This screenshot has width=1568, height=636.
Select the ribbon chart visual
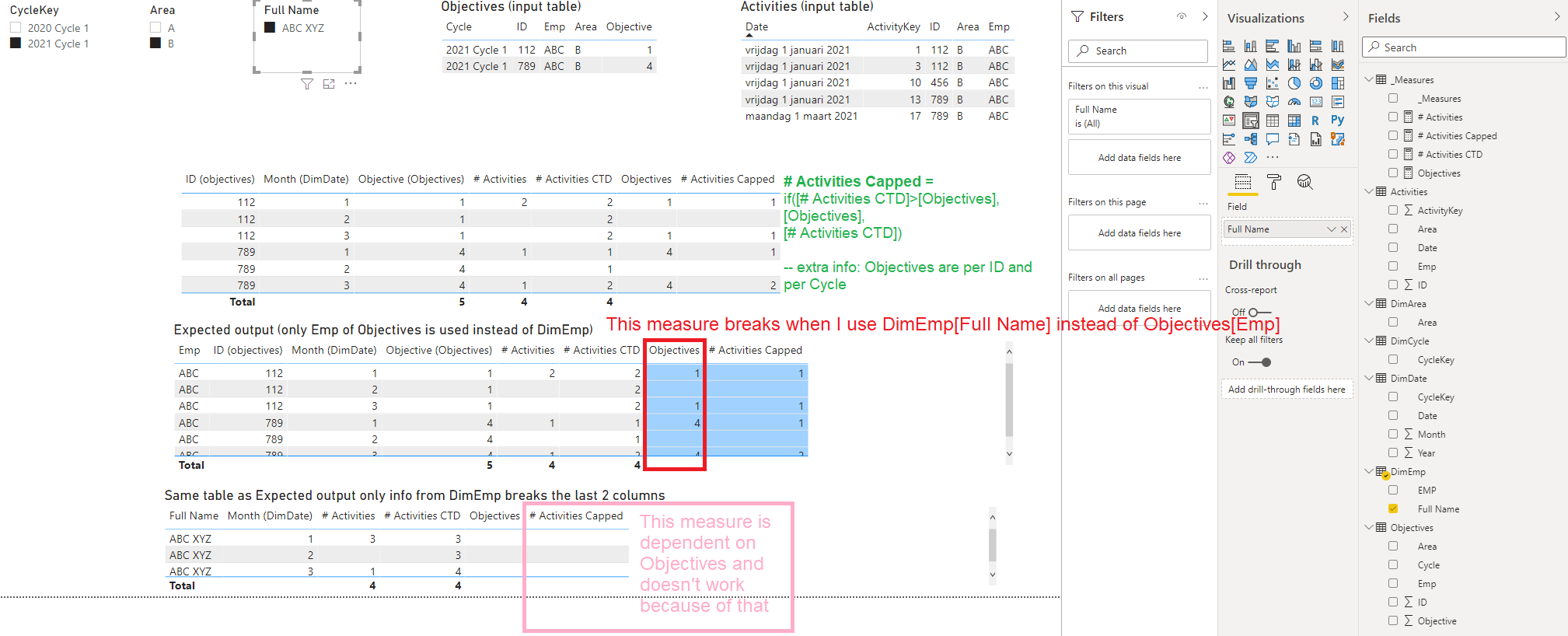click(x=1338, y=65)
